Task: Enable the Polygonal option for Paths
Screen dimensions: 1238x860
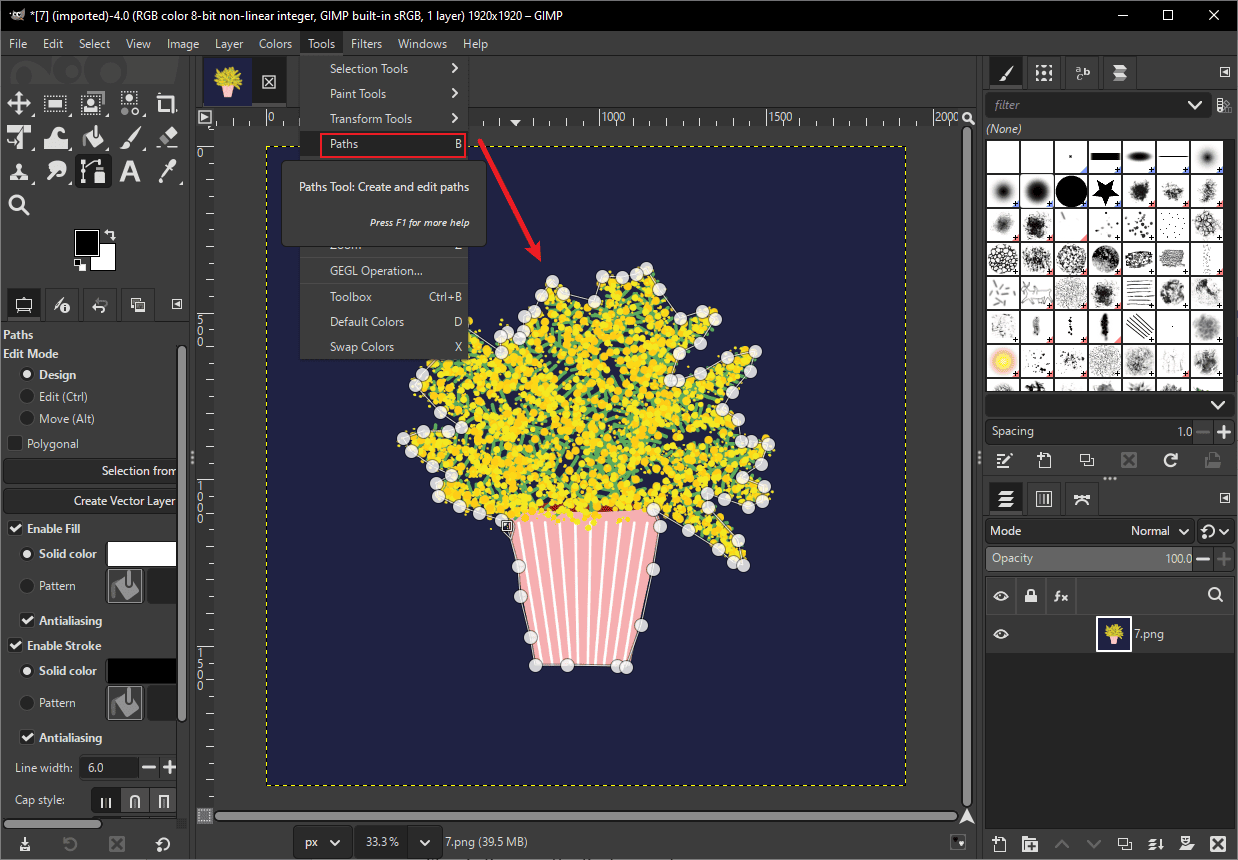Action: (x=14, y=443)
